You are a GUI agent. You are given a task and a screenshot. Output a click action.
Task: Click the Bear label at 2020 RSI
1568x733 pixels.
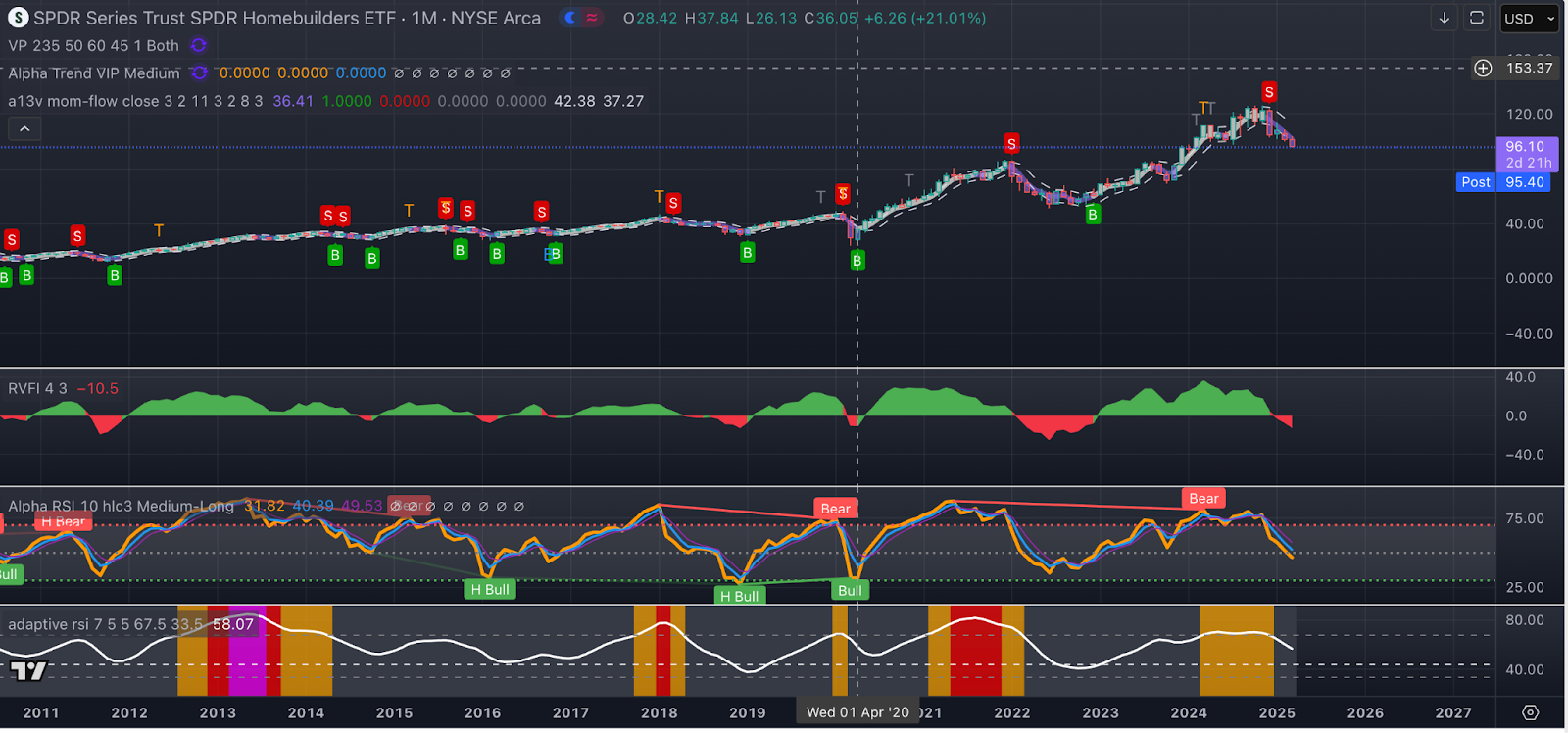point(836,508)
